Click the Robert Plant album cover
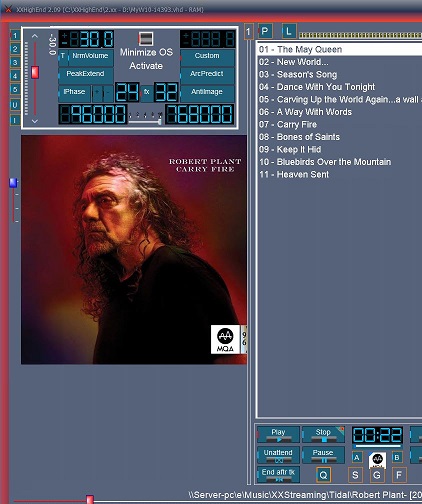 click(x=134, y=249)
